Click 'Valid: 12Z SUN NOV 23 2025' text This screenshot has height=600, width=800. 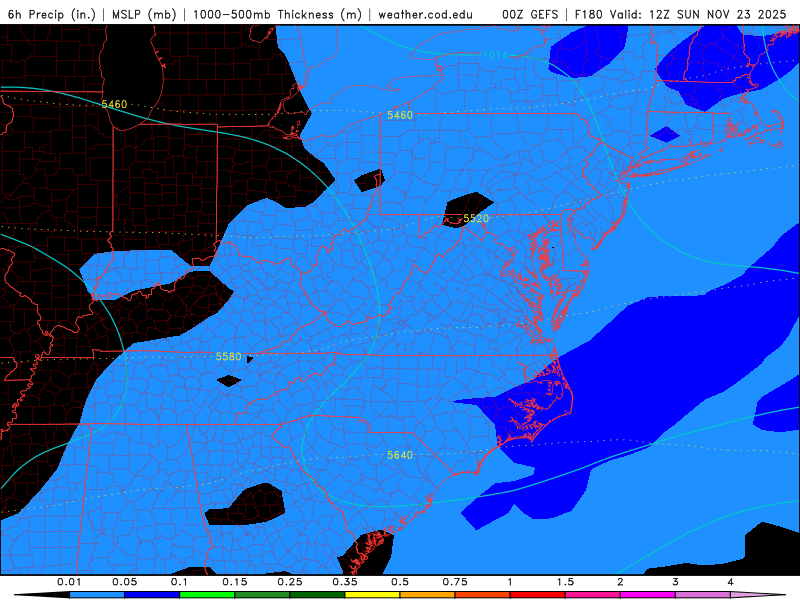point(698,14)
